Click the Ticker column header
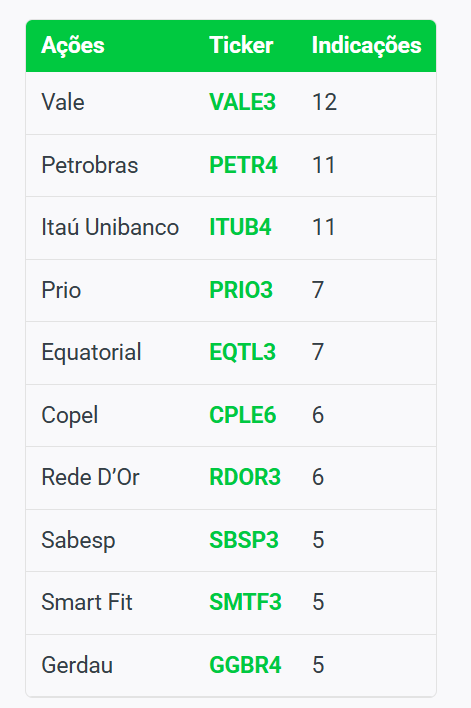Screen dimensions: 471x708 click(x=241, y=46)
